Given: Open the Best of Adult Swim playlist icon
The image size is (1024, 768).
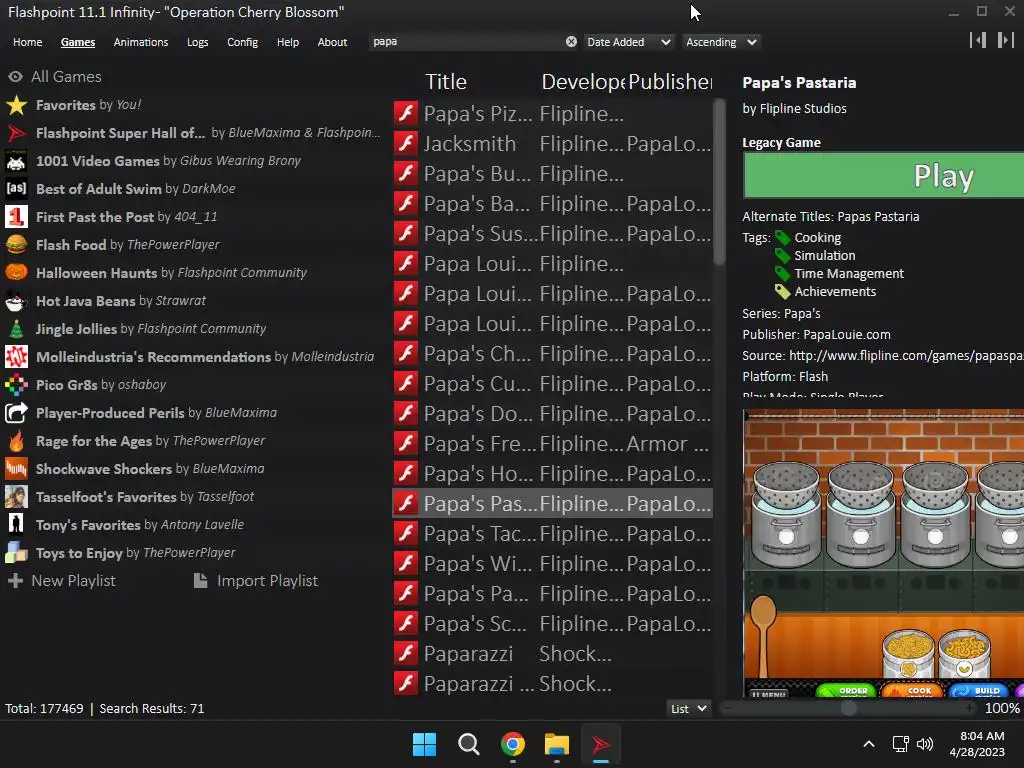Looking at the screenshot, I should [16, 189].
